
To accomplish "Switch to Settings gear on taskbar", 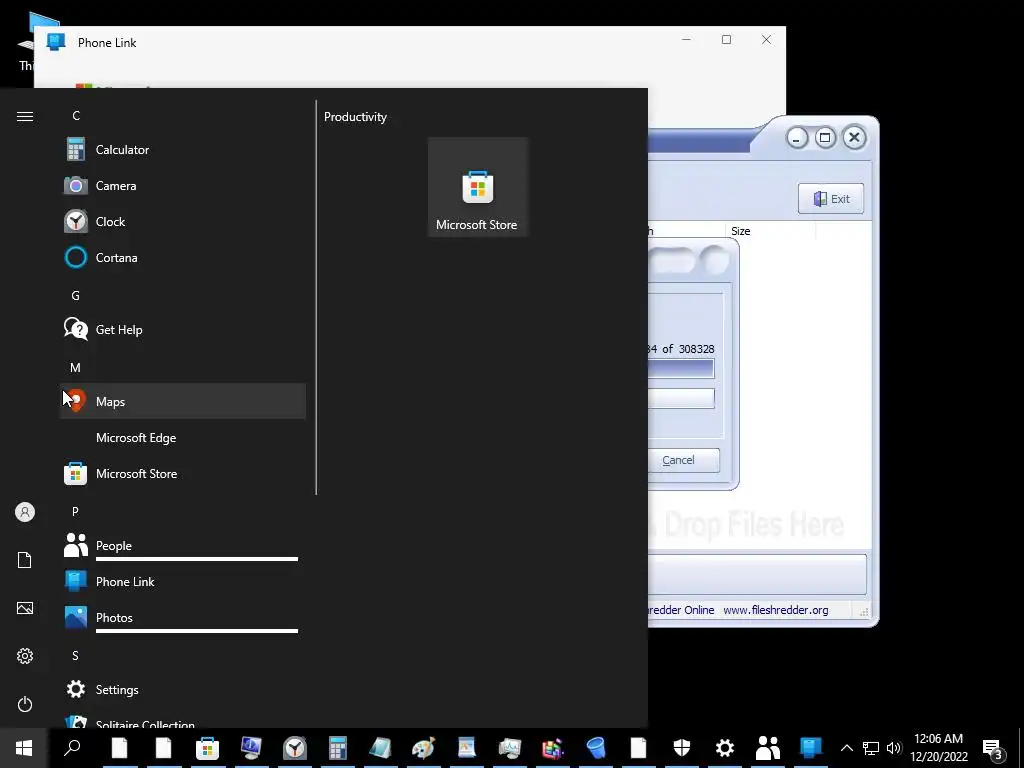I will [725, 748].
